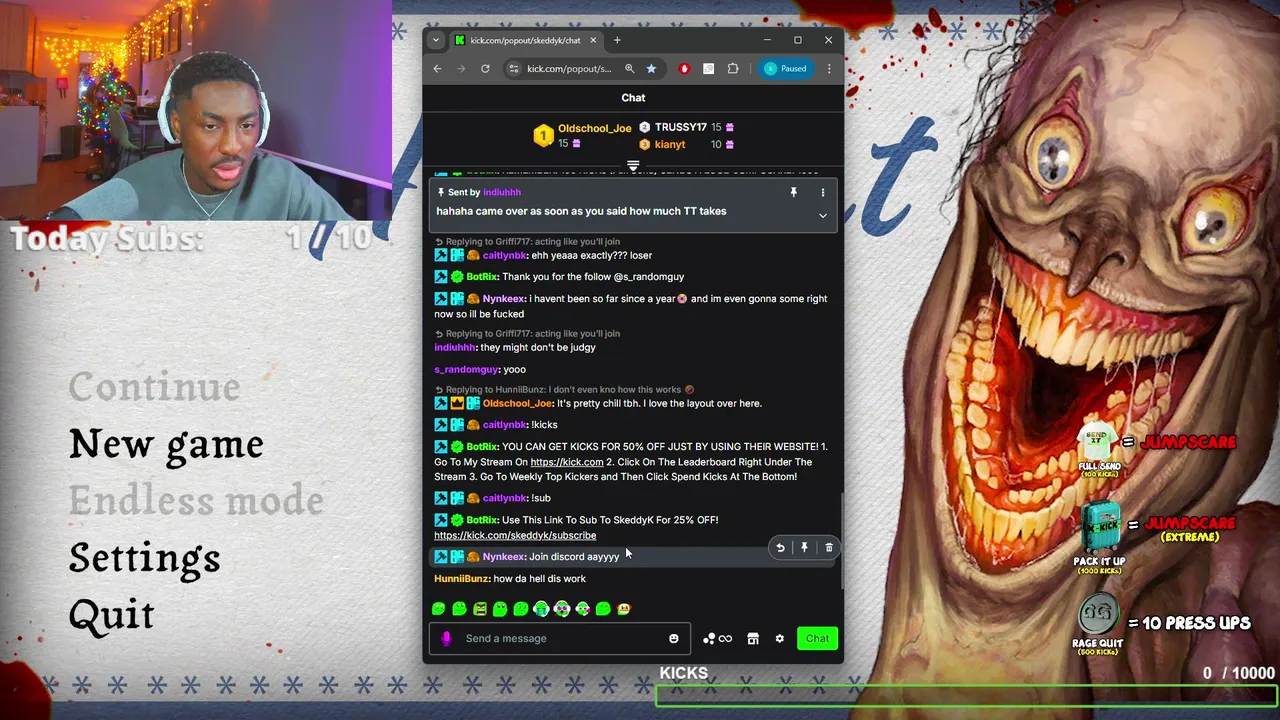Screen dimensions: 1280x720
Task: Click Oldschool_Joe's name on the pretty chill message
Action: click(517, 403)
